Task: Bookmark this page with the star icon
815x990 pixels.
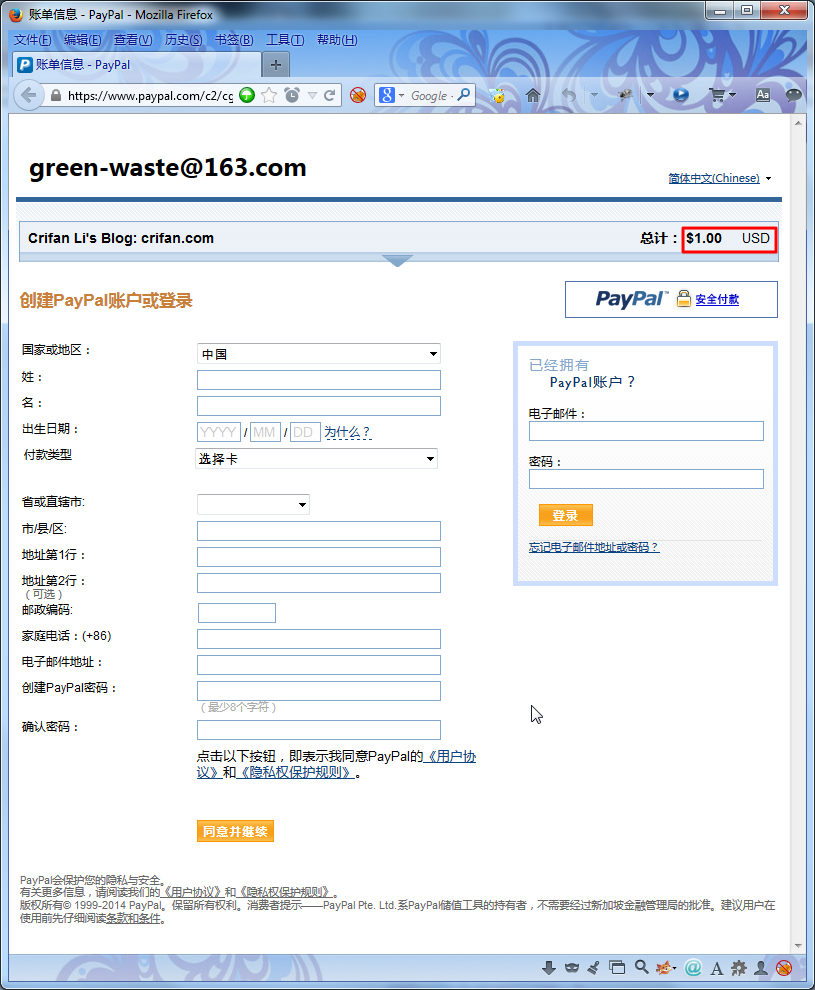Action: coord(269,95)
